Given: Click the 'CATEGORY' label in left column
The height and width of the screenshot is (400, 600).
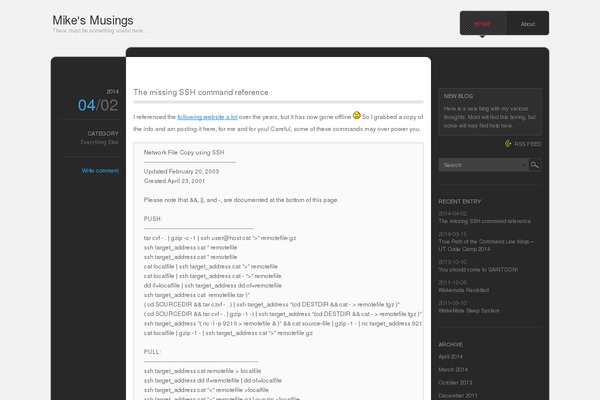Looking at the screenshot, I should (103, 134).
